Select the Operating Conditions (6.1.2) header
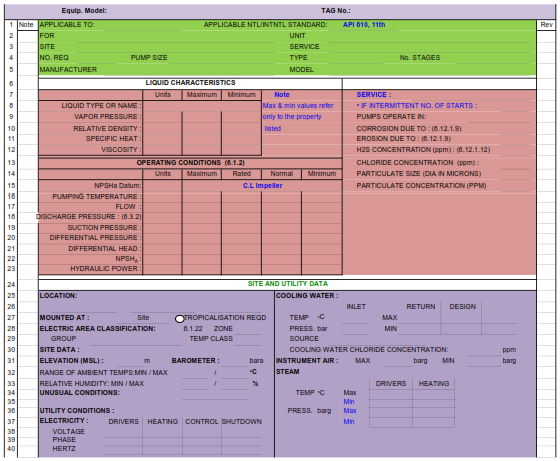The image size is (560, 461). [x=190, y=163]
